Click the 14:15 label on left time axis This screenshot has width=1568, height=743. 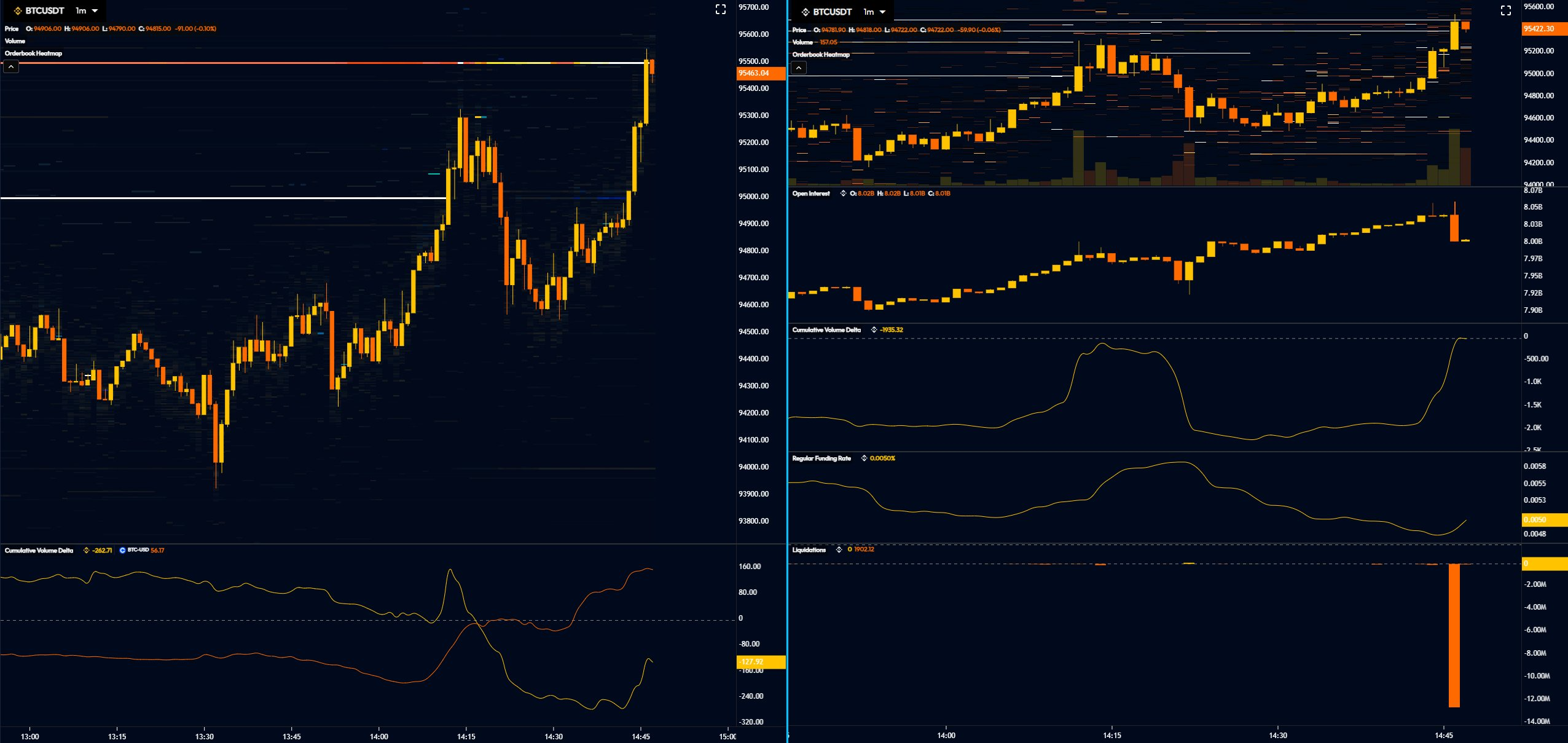point(466,736)
